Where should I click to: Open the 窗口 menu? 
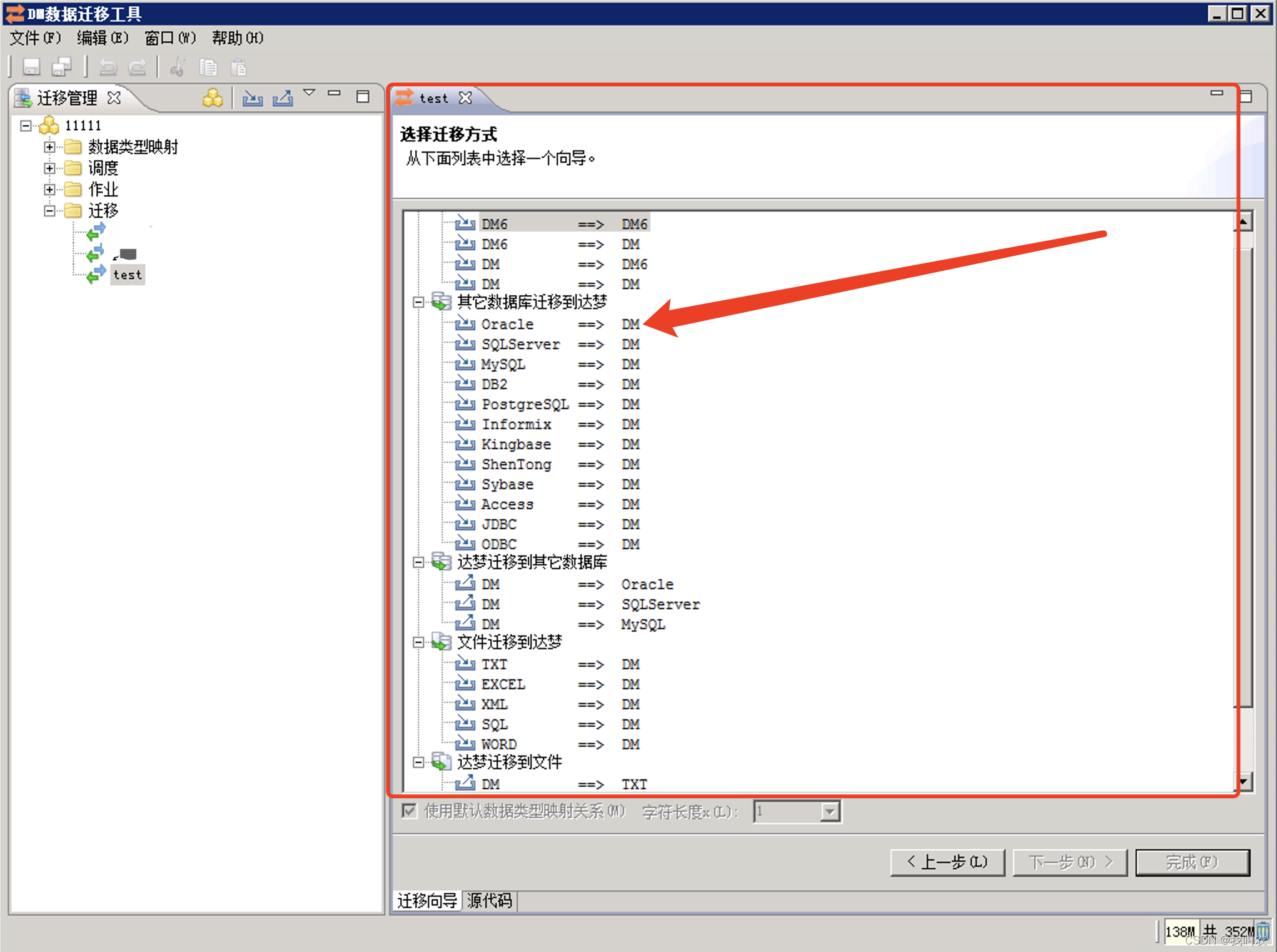[170, 38]
